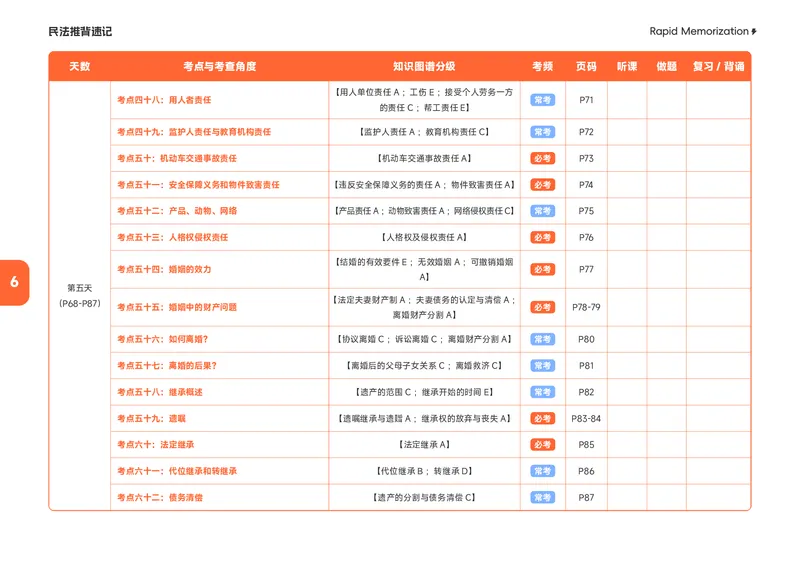This screenshot has height=566, width=800.
Task: Select page range P78-79
Action: pyautogui.click(x=586, y=307)
